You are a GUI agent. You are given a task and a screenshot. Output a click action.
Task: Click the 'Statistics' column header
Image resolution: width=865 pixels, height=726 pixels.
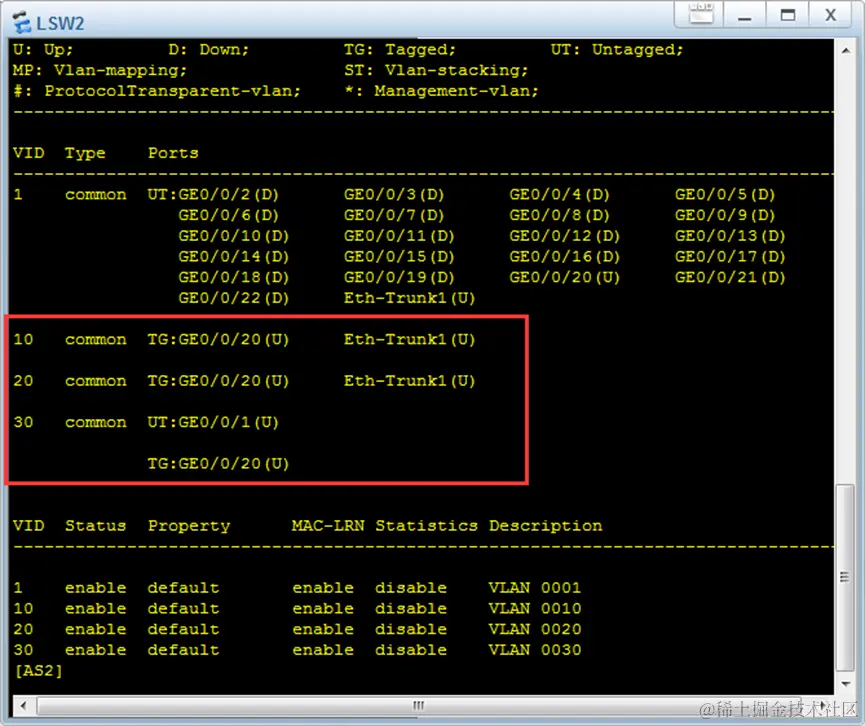point(426,525)
